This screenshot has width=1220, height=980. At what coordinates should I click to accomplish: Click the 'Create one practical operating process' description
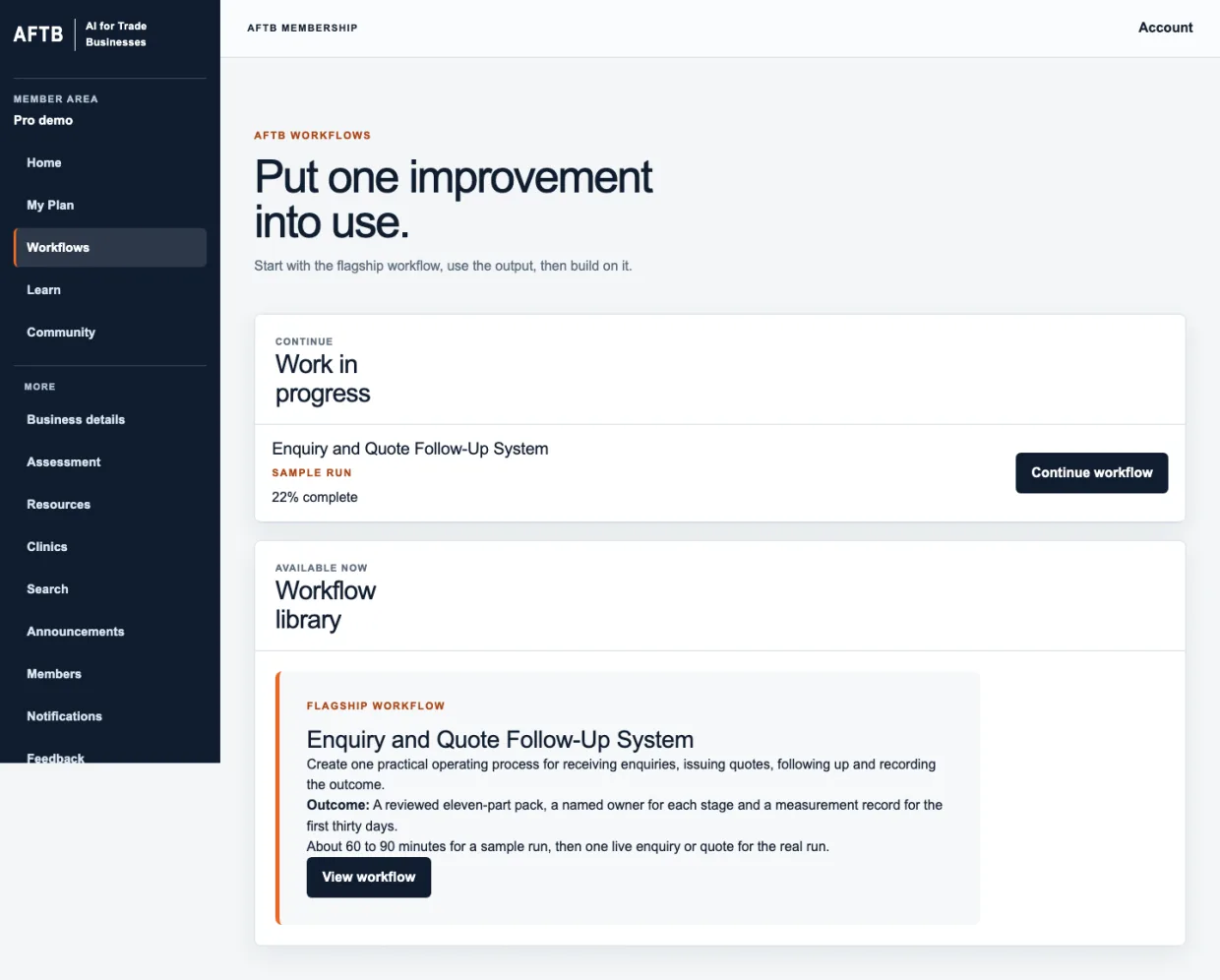(621, 774)
